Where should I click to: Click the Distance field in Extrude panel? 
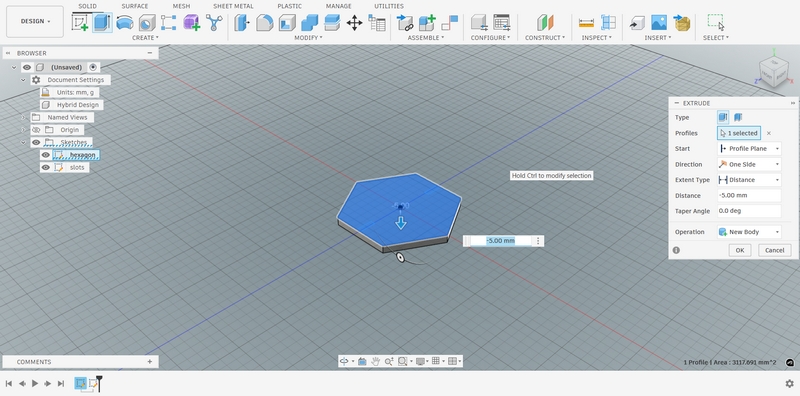(749, 195)
